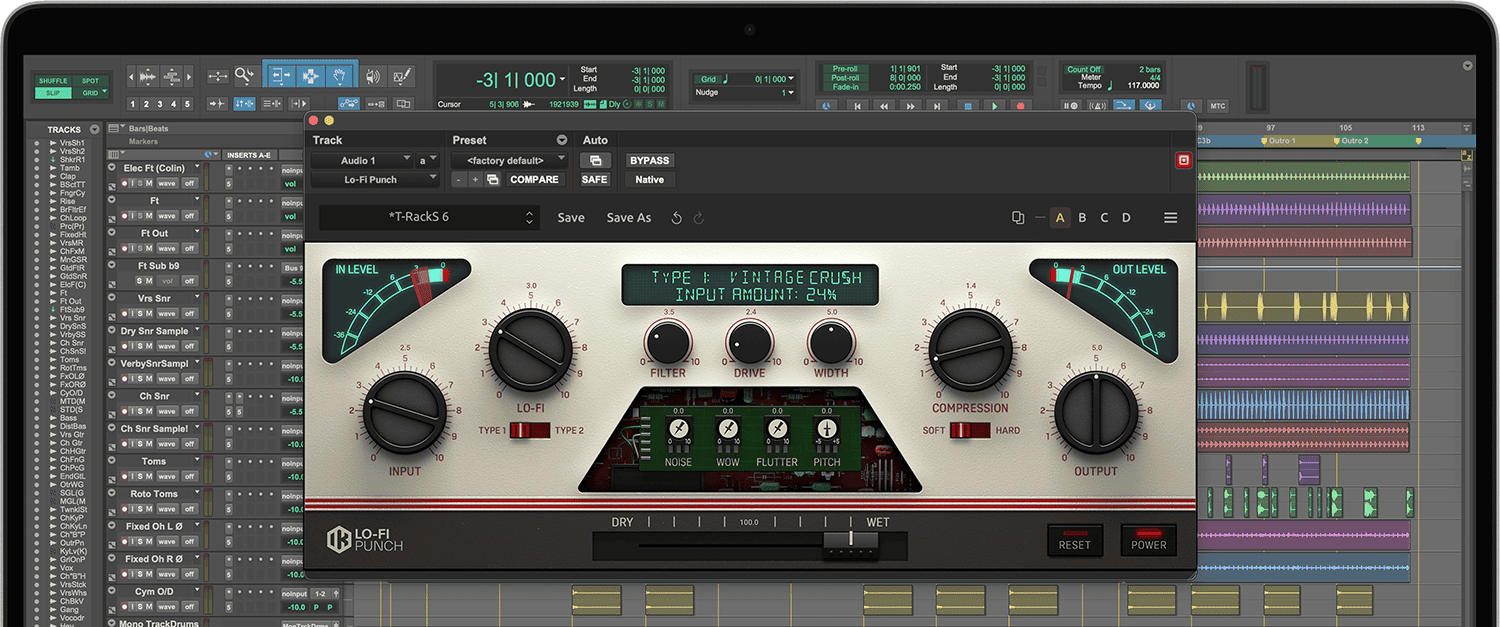Click the RESET button on the plugin
This screenshot has height=627, width=1500.
[x=1075, y=541]
